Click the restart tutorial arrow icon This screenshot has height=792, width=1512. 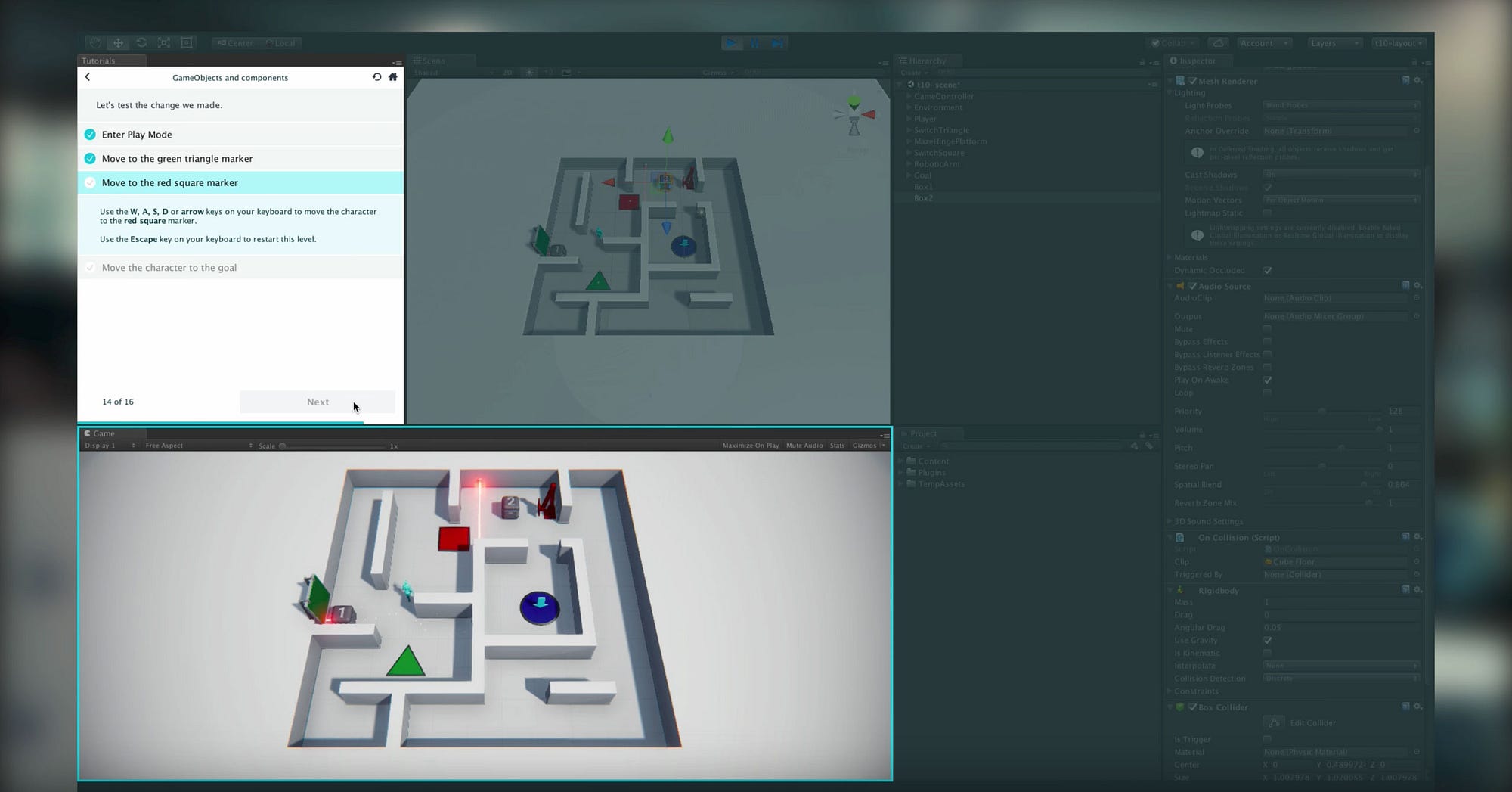point(376,77)
